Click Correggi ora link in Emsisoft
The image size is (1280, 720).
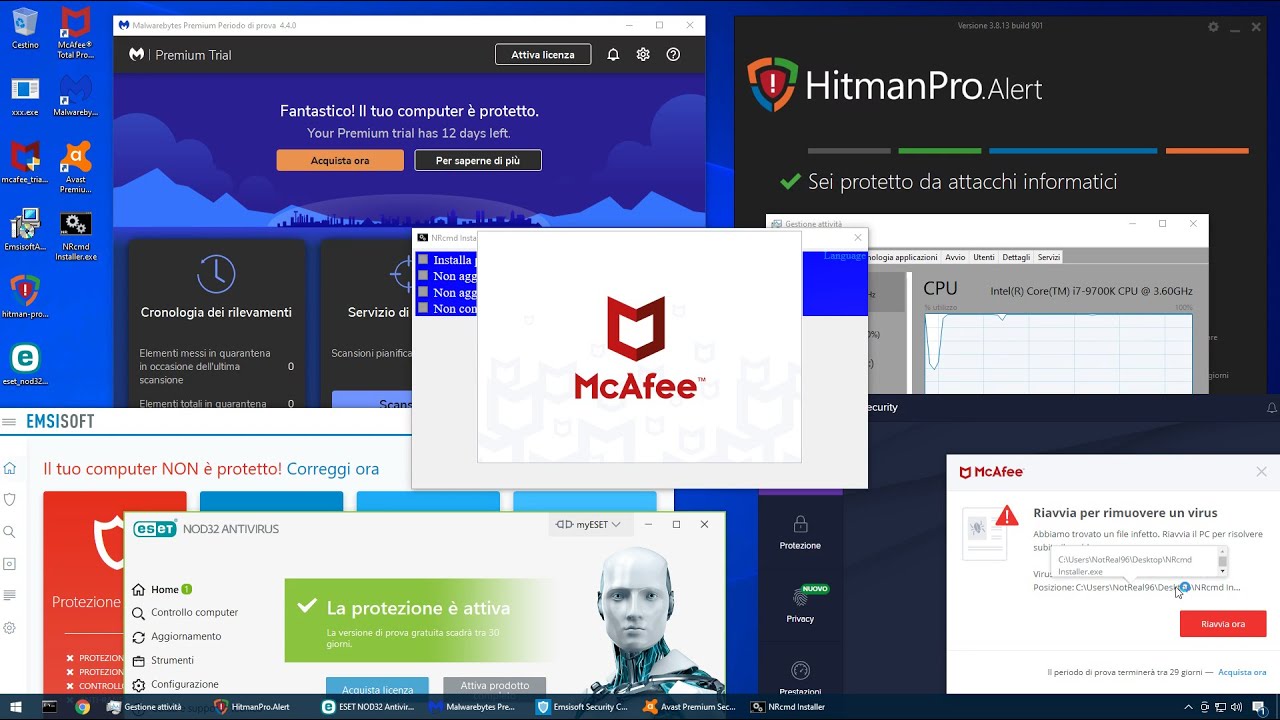pyautogui.click(x=333, y=469)
